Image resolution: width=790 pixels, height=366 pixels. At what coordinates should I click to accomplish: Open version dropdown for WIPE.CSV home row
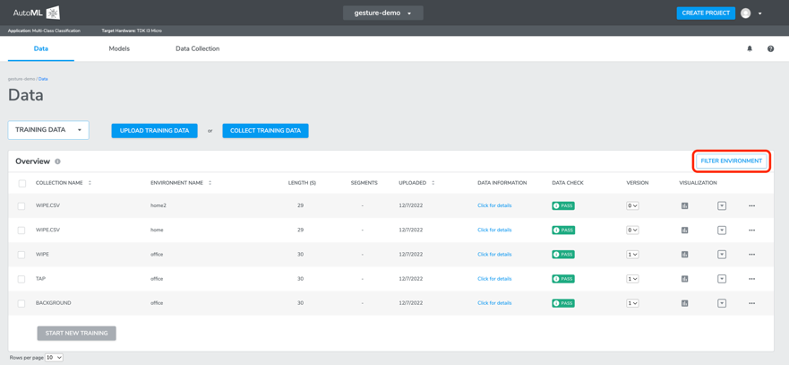pos(632,230)
